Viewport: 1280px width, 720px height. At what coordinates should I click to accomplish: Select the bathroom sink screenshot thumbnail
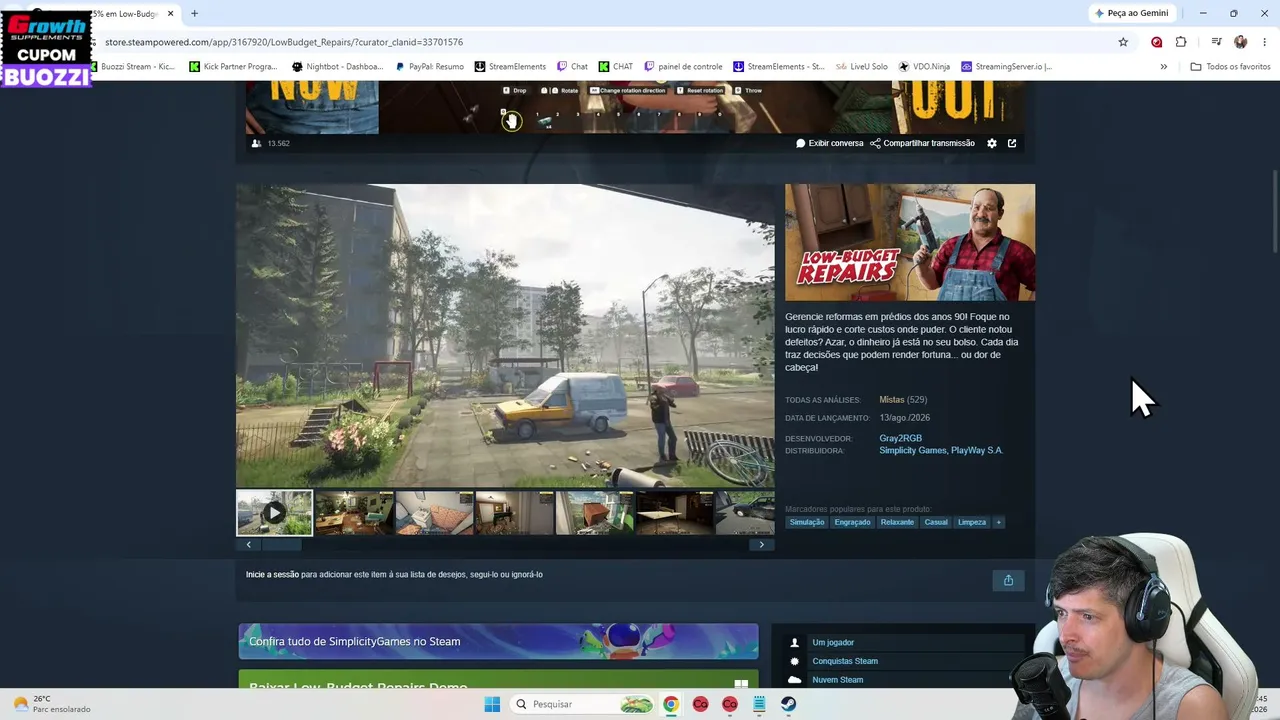434,513
